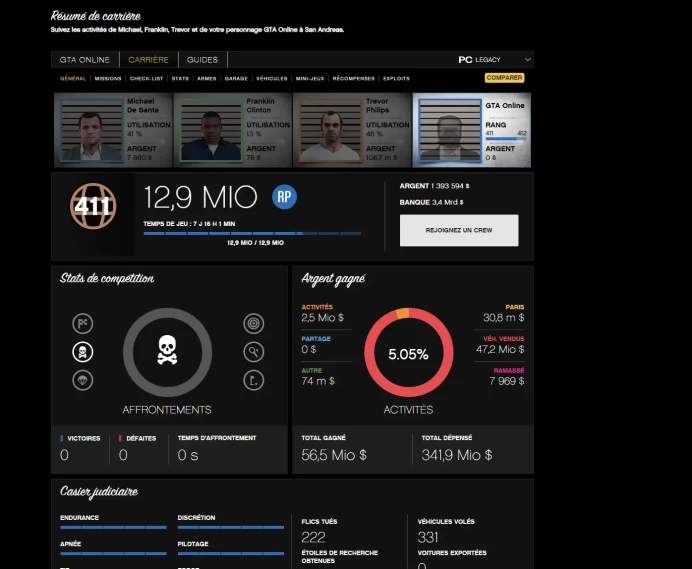692x569 pixels.
Task: Click the FLICS TUÉS 222 stat
Action: click(320, 530)
